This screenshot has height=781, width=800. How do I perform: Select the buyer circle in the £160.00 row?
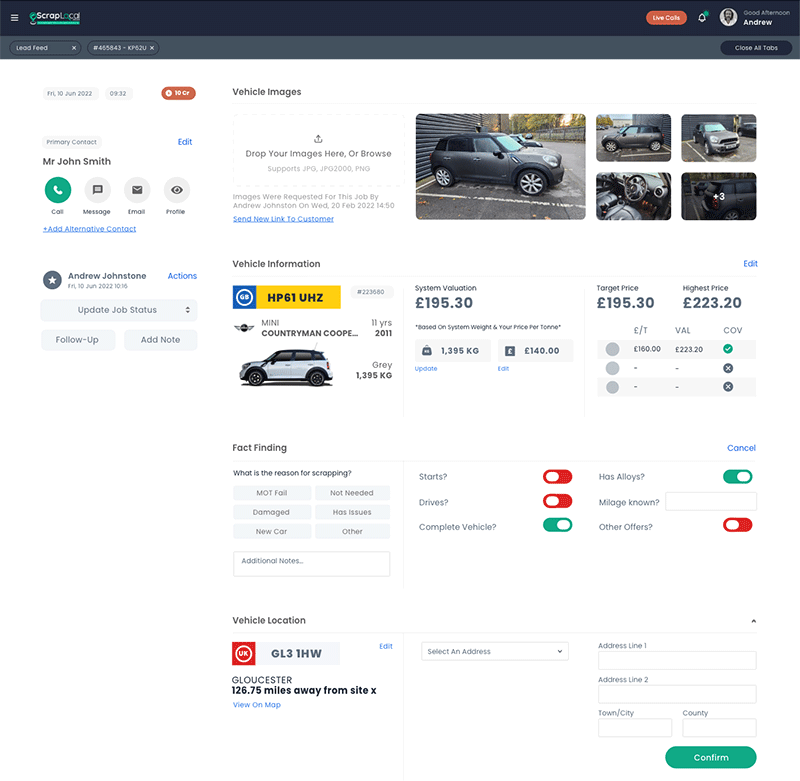pos(612,349)
